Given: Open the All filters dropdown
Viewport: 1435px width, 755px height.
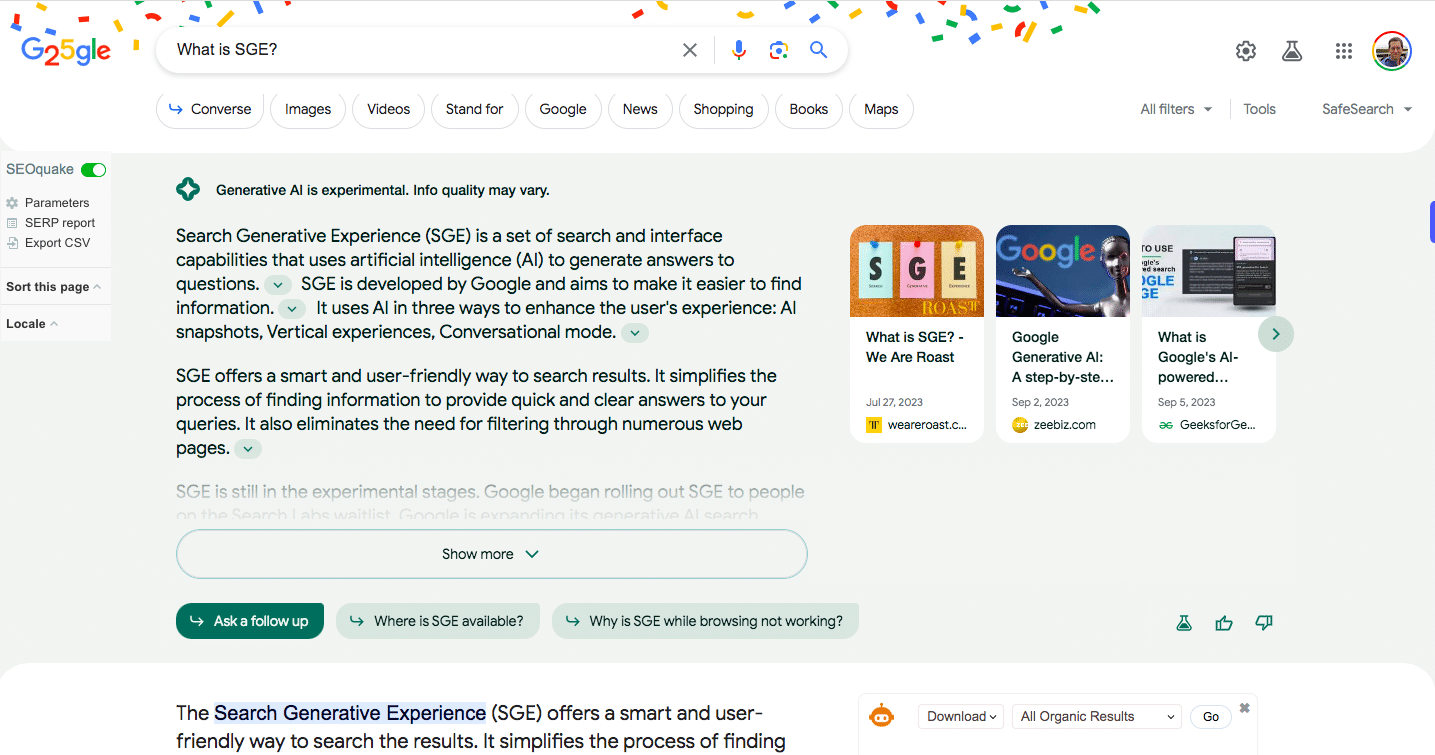Looking at the screenshot, I should point(1176,109).
